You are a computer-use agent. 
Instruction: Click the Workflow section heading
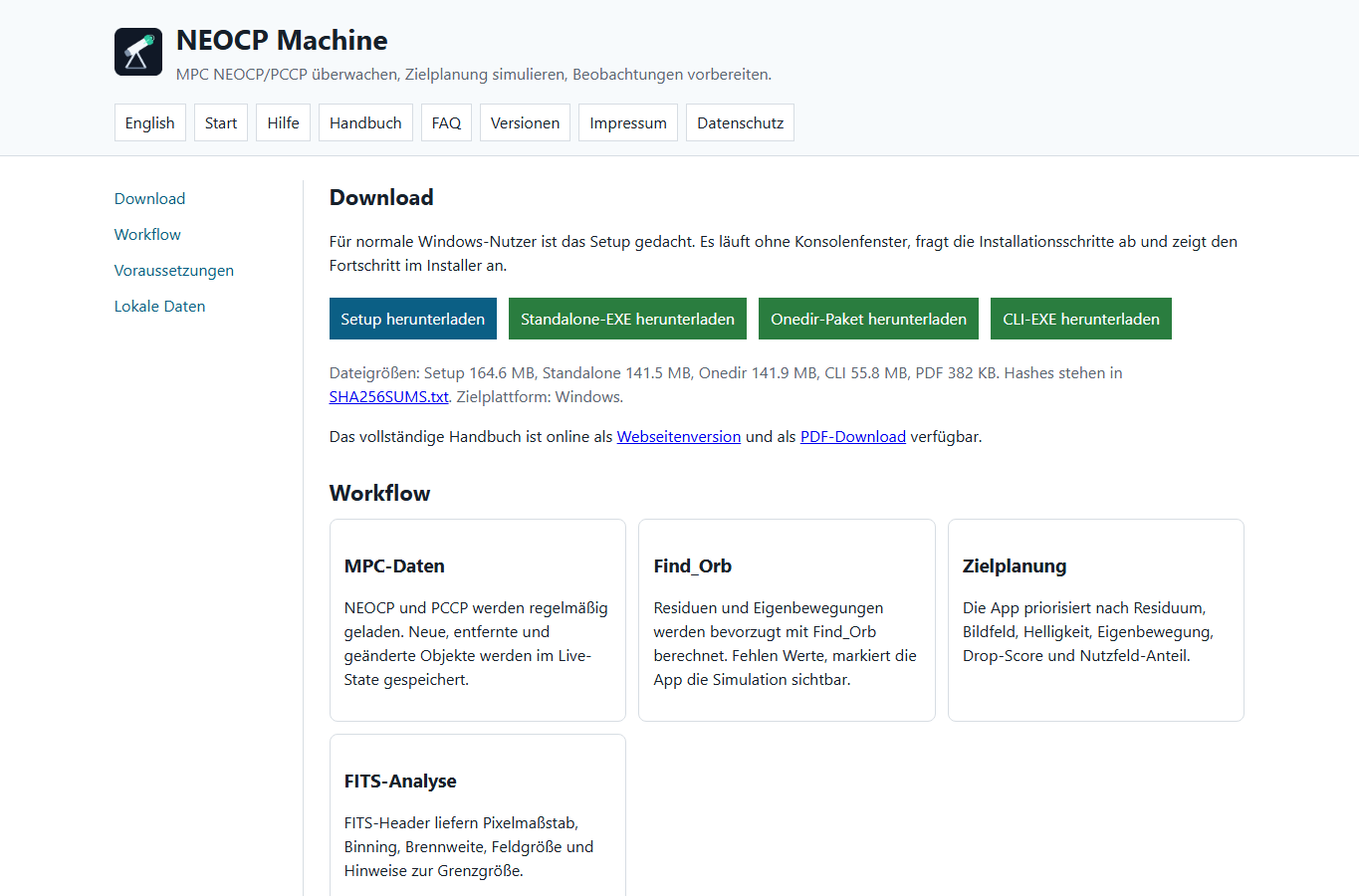point(379,493)
